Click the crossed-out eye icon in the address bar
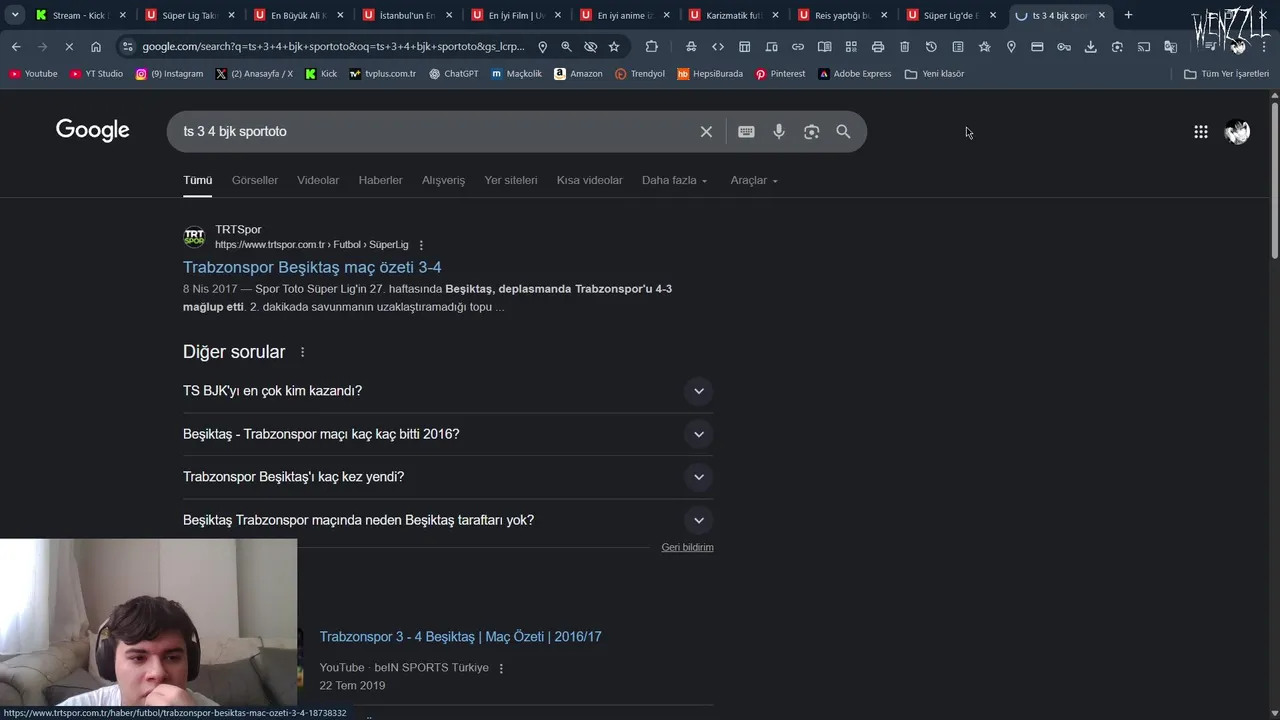This screenshot has width=1280, height=720. click(590, 47)
